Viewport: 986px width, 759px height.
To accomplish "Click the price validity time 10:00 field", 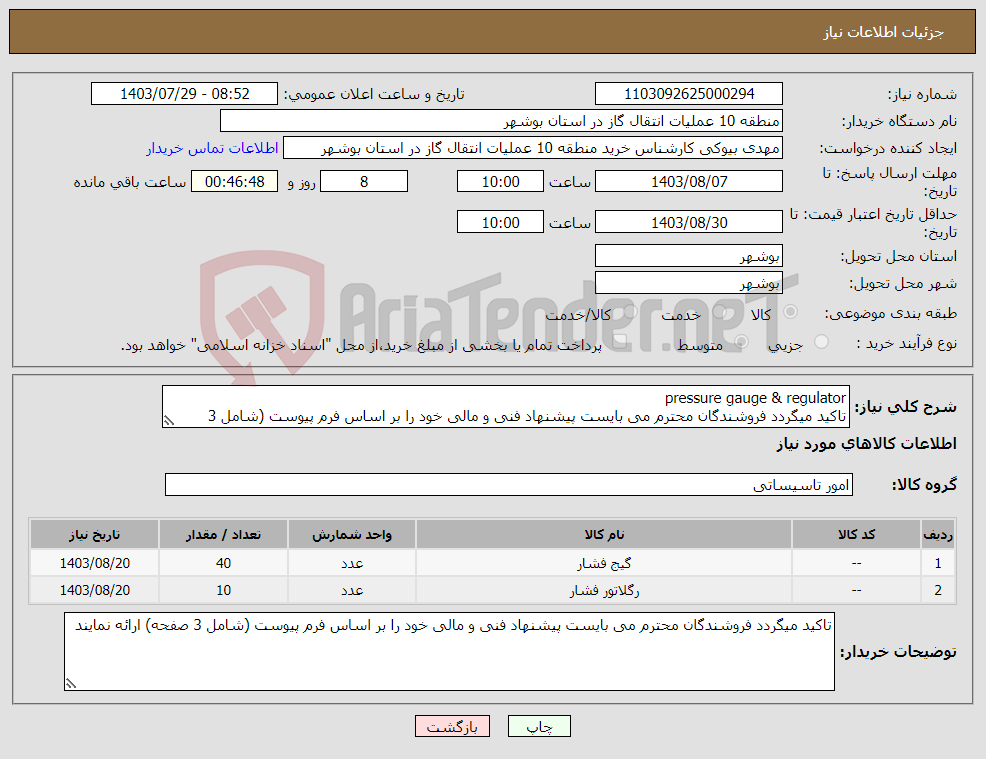I will coord(500,222).
